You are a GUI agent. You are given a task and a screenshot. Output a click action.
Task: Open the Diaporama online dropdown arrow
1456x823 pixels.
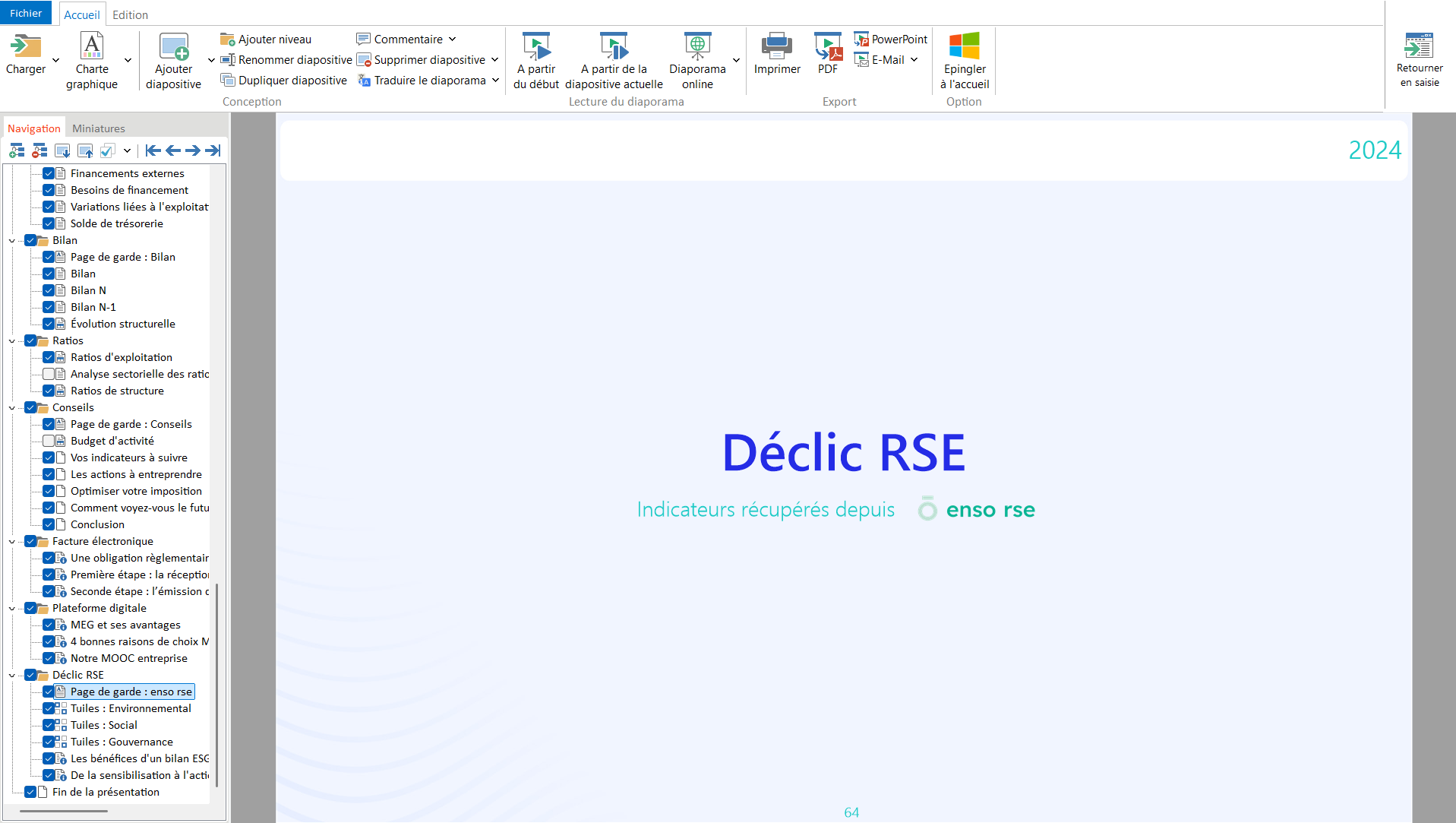[x=736, y=60]
